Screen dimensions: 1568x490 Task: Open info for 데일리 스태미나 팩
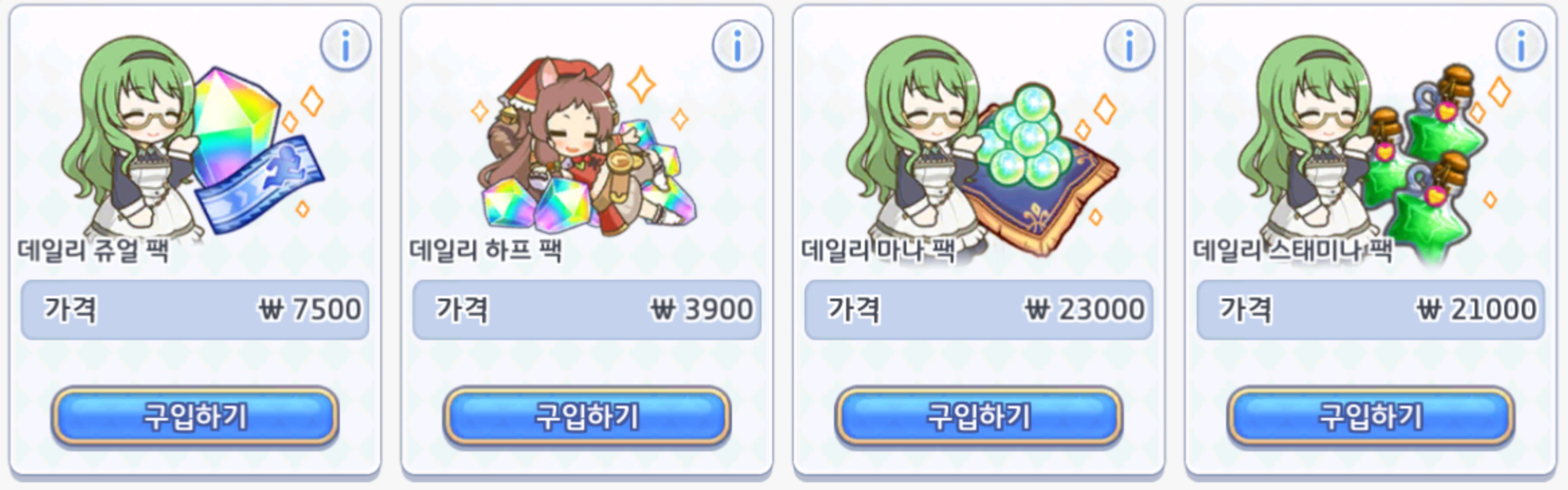pyautogui.click(x=1521, y=46)
